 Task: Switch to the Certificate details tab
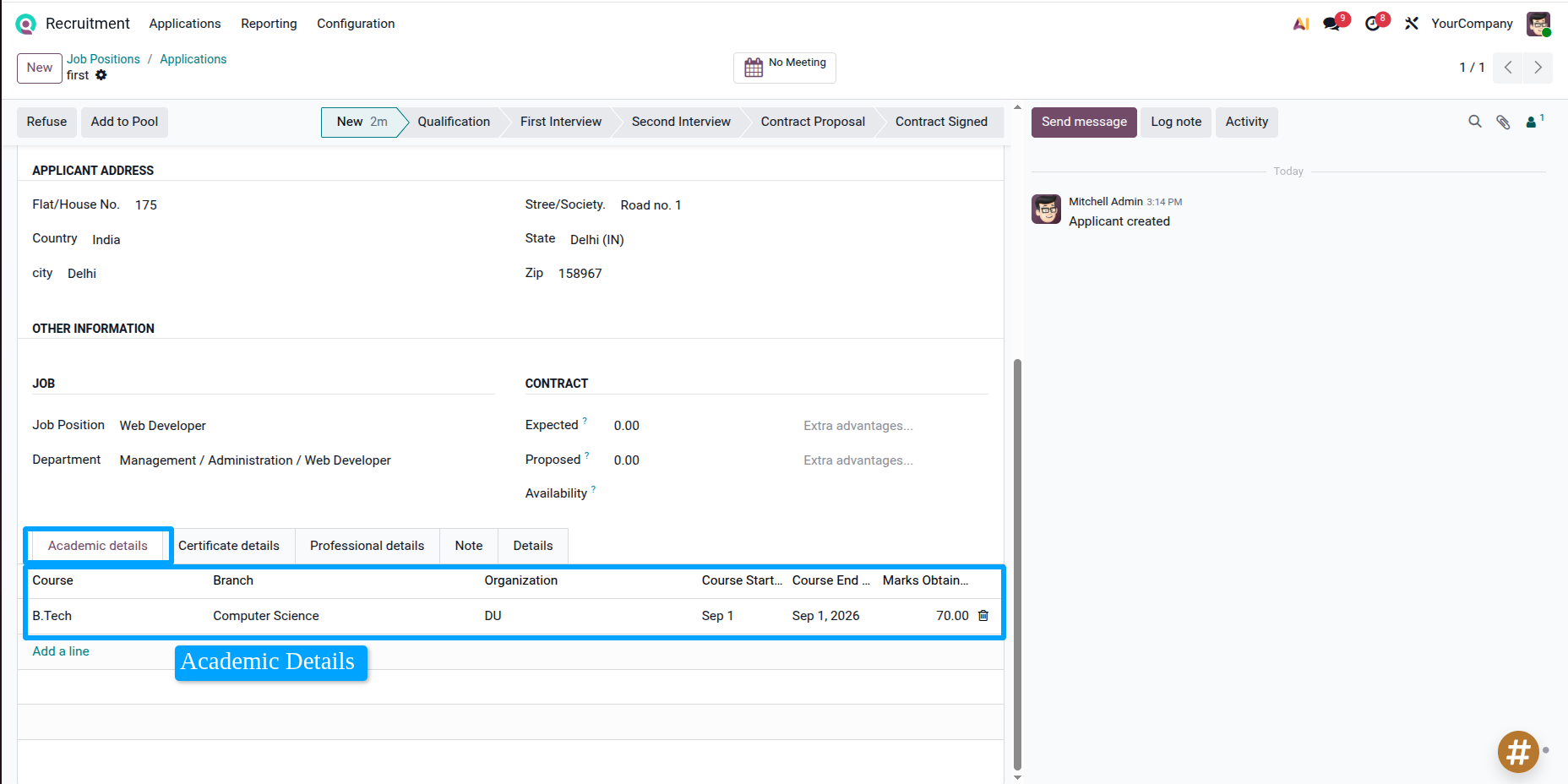point(229,546)
